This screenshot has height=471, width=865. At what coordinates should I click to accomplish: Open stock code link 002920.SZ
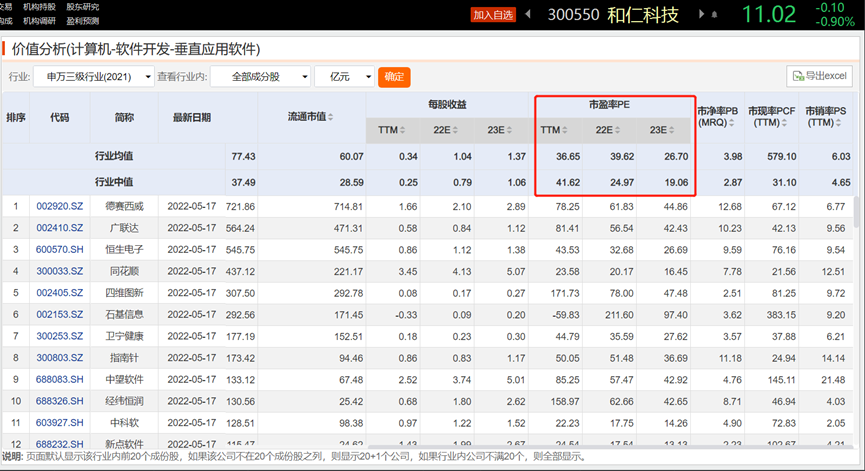click(62, 206)
